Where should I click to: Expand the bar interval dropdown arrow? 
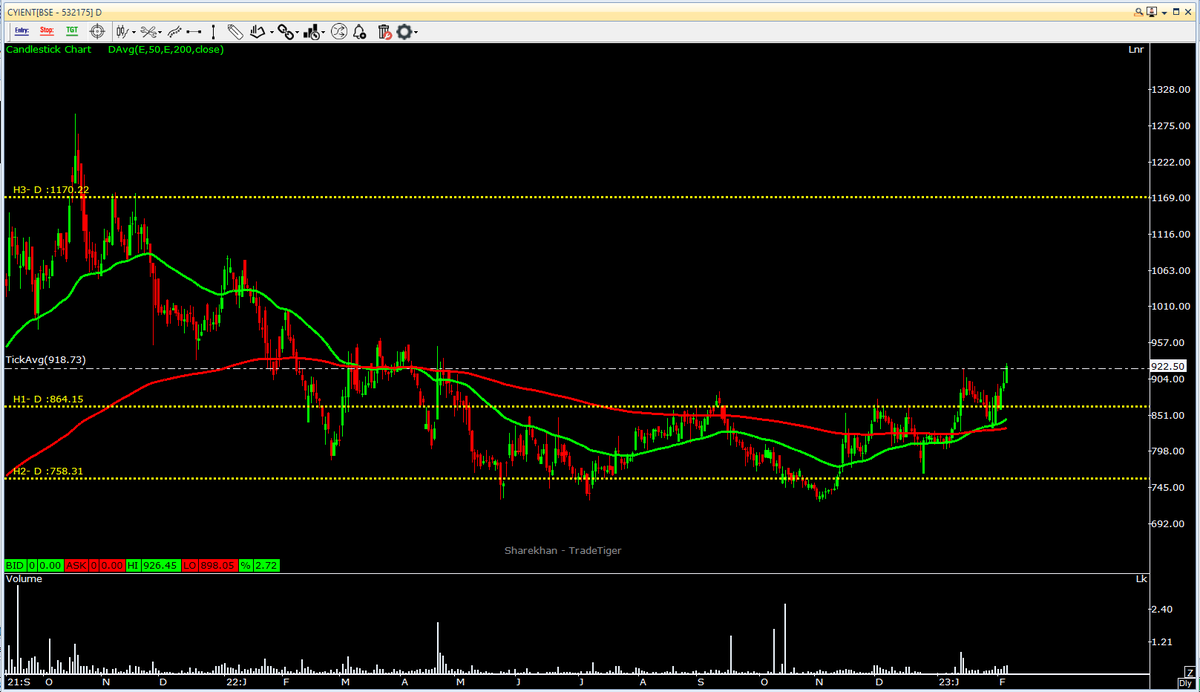pos(324,32)
